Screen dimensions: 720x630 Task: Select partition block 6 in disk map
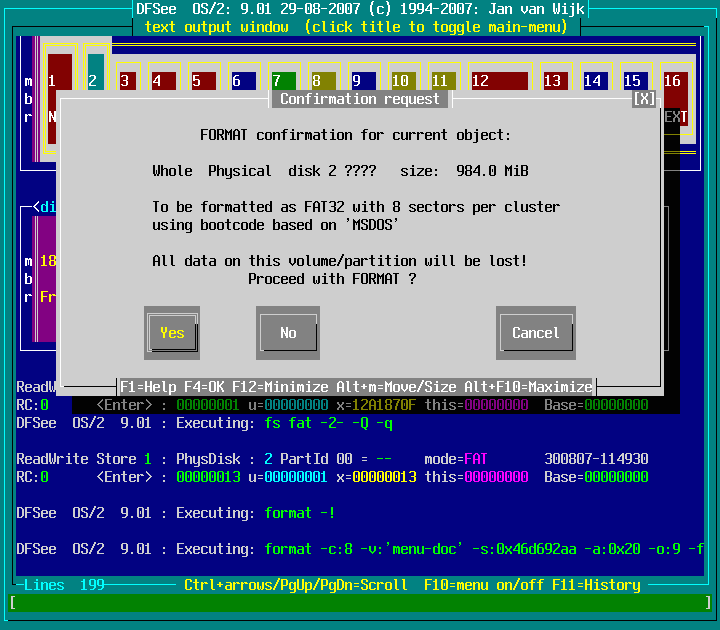(243, 80)
